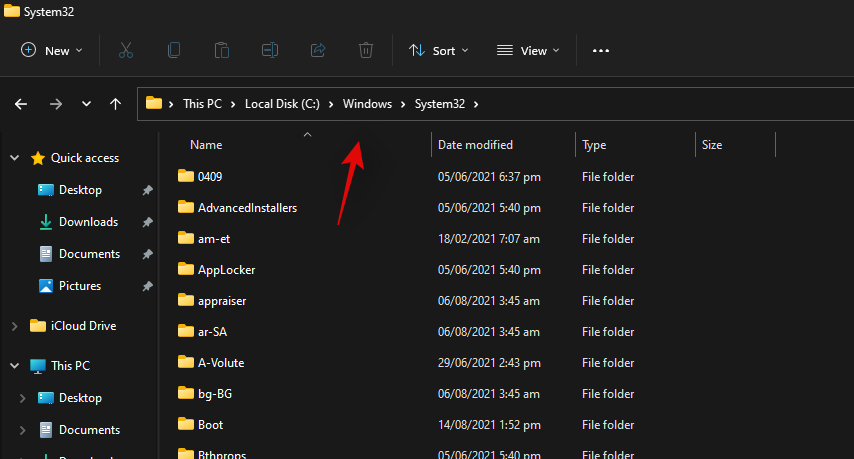This screenshot has width=854, height=459.
Task: Open Downloads in Quick access
Action: click(x=88, y=222)
